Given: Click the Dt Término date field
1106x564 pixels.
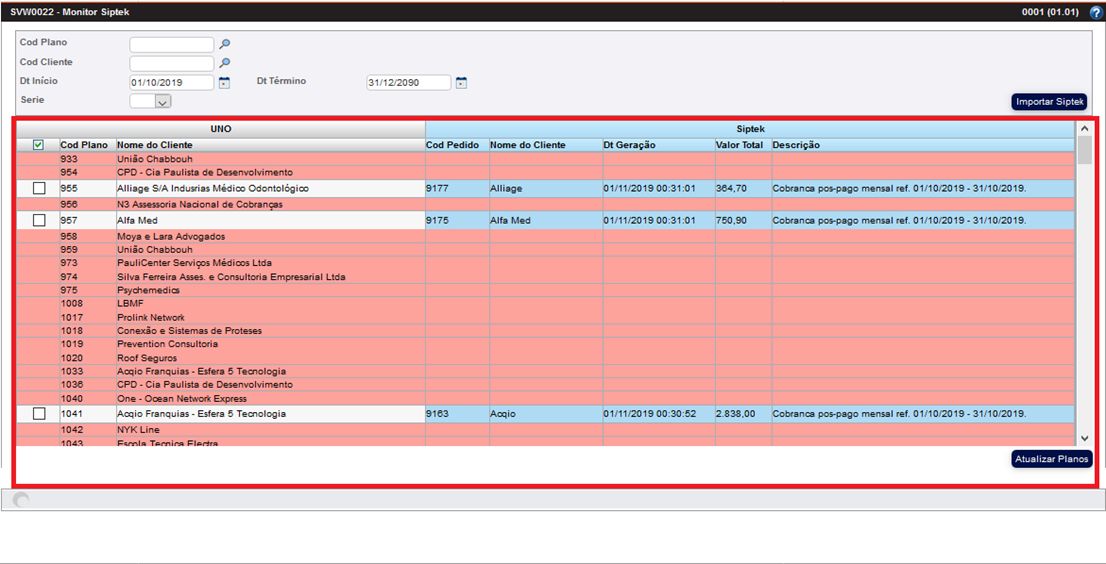Looking at the screenshot, I should click(408, 83).
